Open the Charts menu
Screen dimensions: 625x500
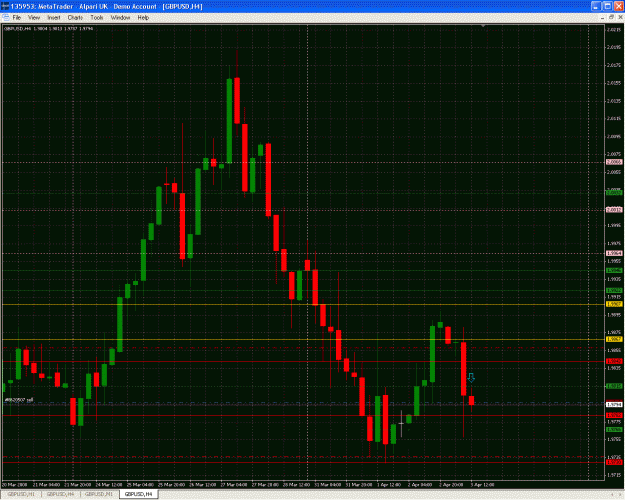(75, 18)
